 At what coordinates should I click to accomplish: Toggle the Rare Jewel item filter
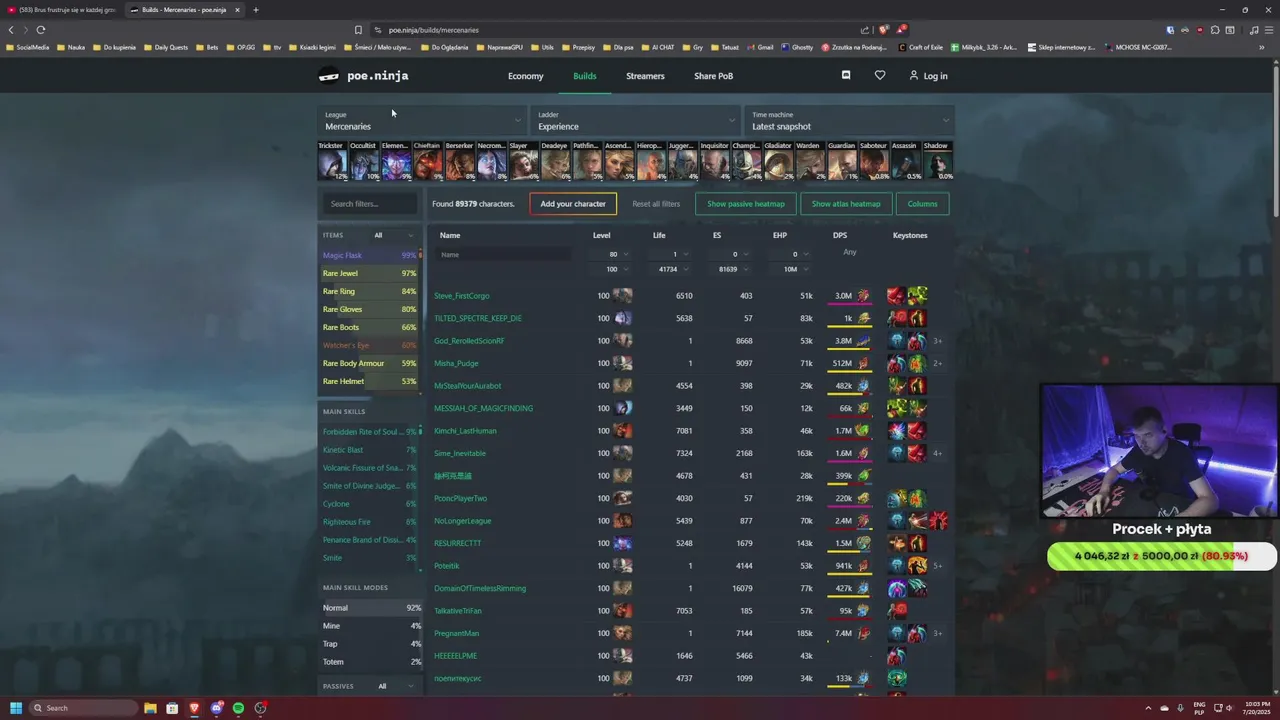(369, 274)
